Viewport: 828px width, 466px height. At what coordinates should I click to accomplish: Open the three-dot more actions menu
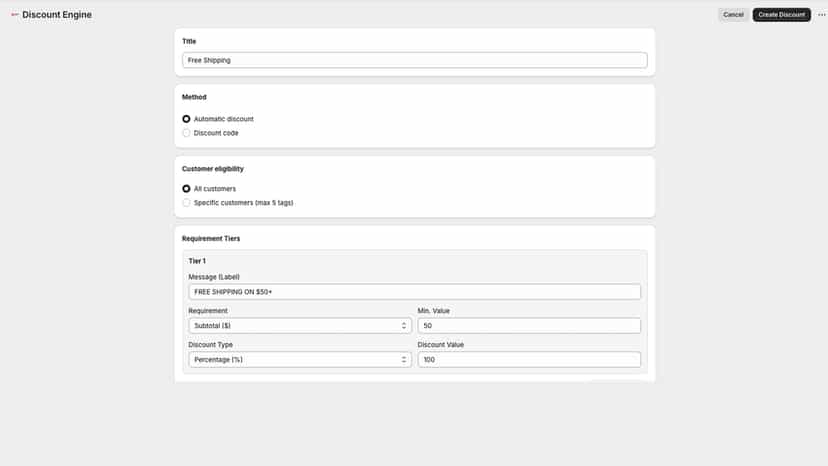(822, 15)
